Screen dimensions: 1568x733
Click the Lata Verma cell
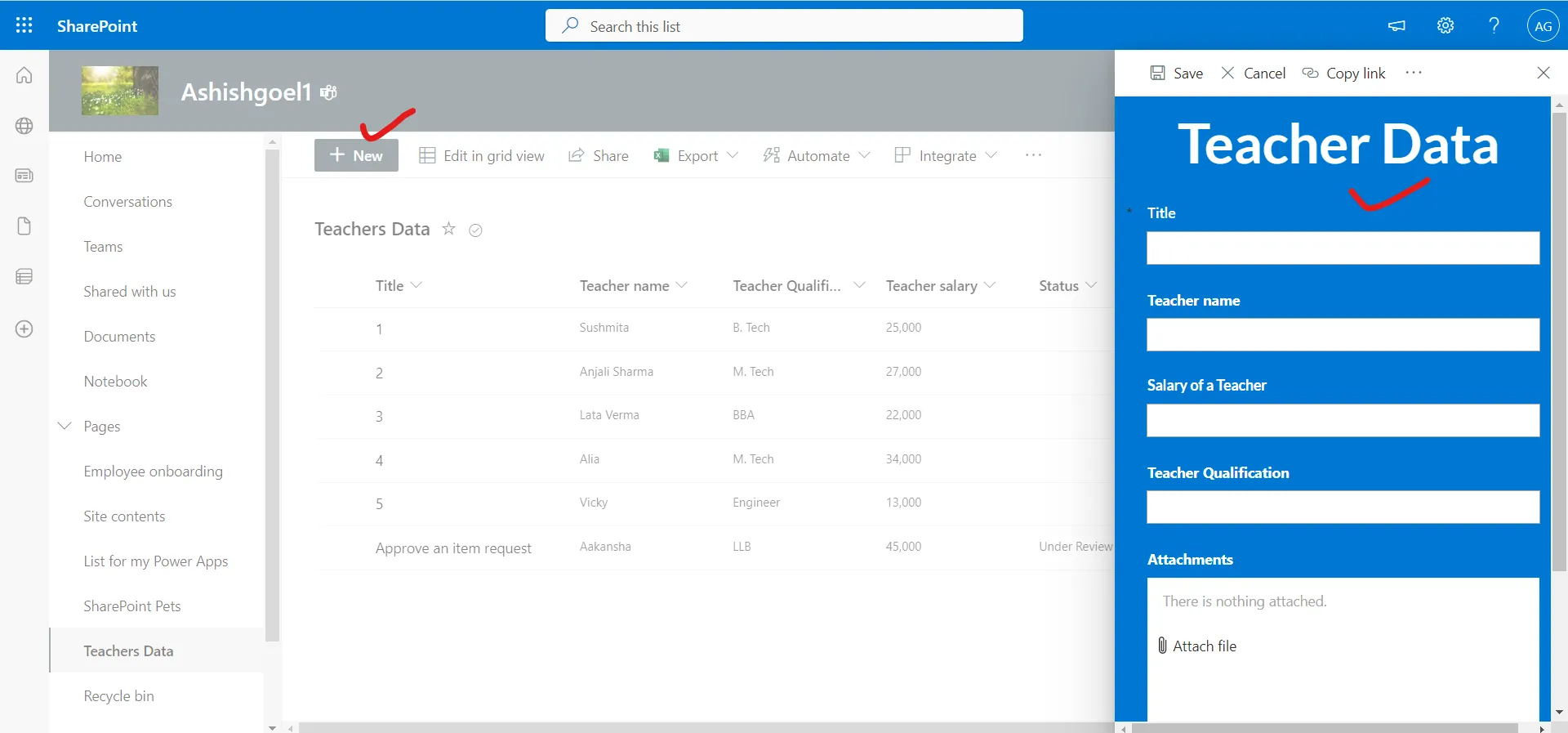609,414
